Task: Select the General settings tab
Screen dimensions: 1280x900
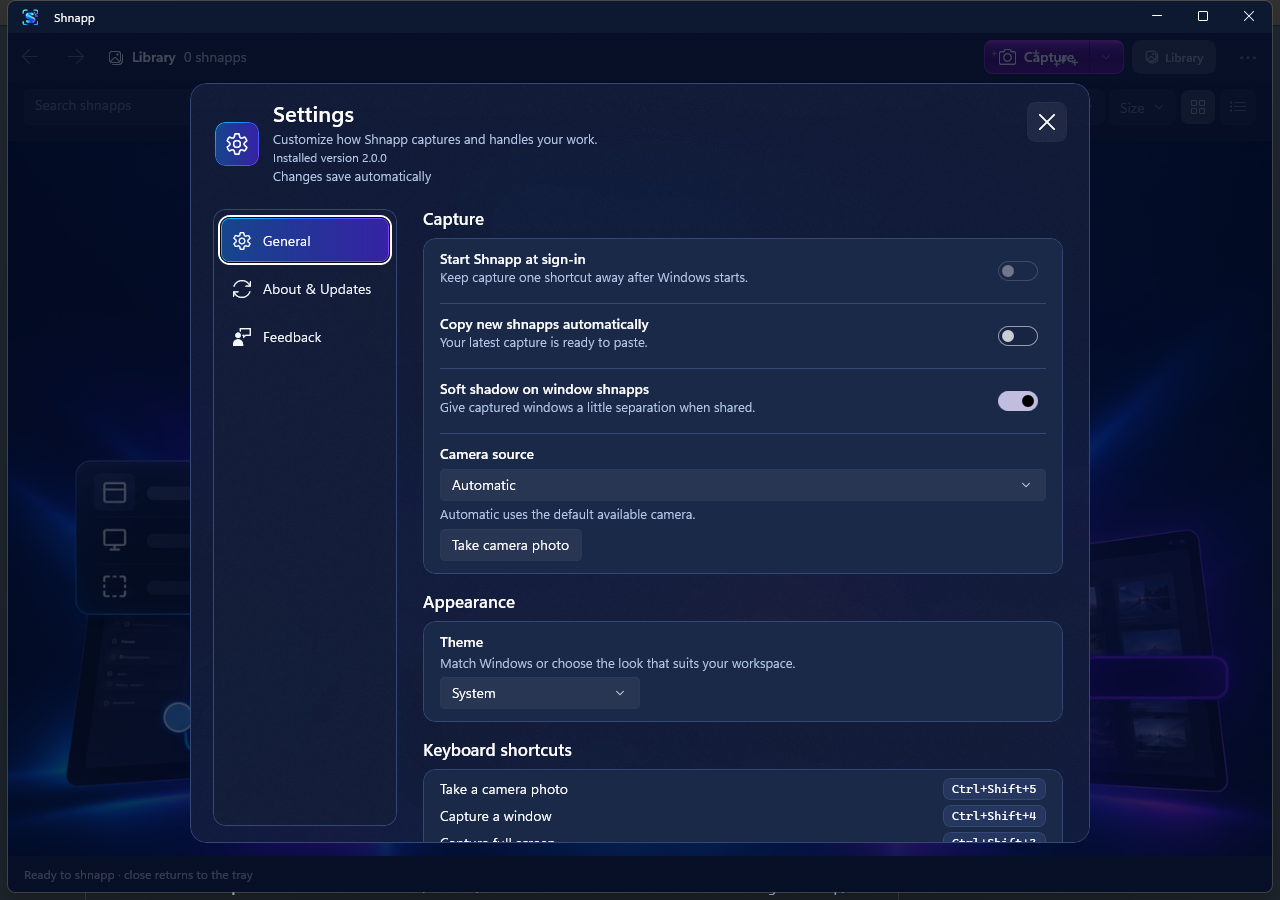Action: coord(305,241)
